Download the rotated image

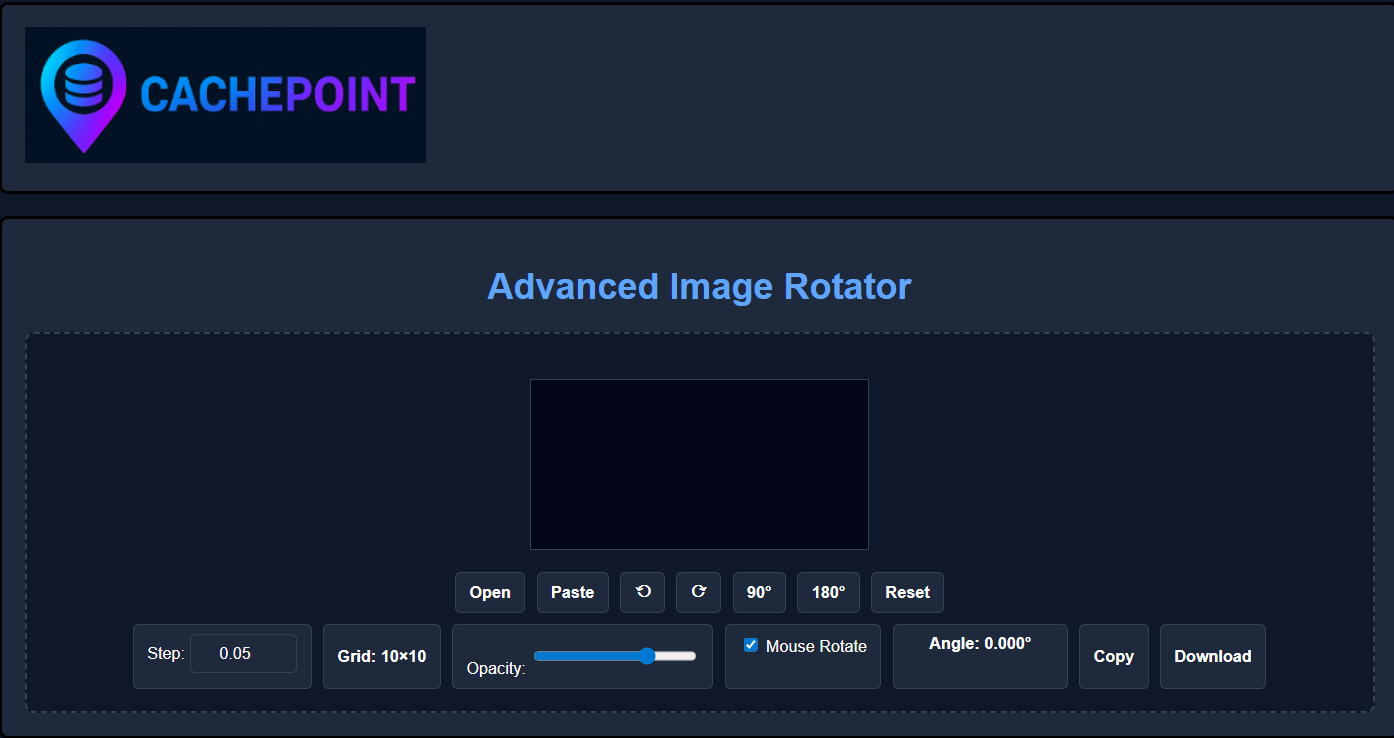[x=1212, y=656]
